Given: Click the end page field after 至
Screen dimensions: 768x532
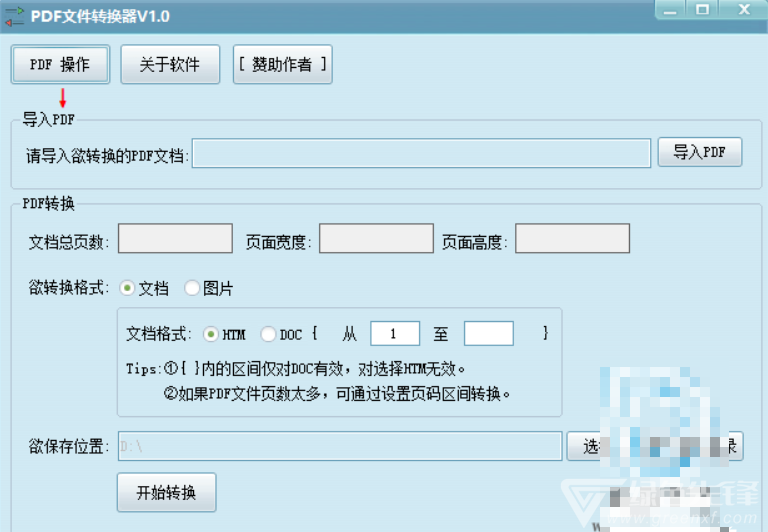Looking at the screenshot, I should click(x=488, y=334).
